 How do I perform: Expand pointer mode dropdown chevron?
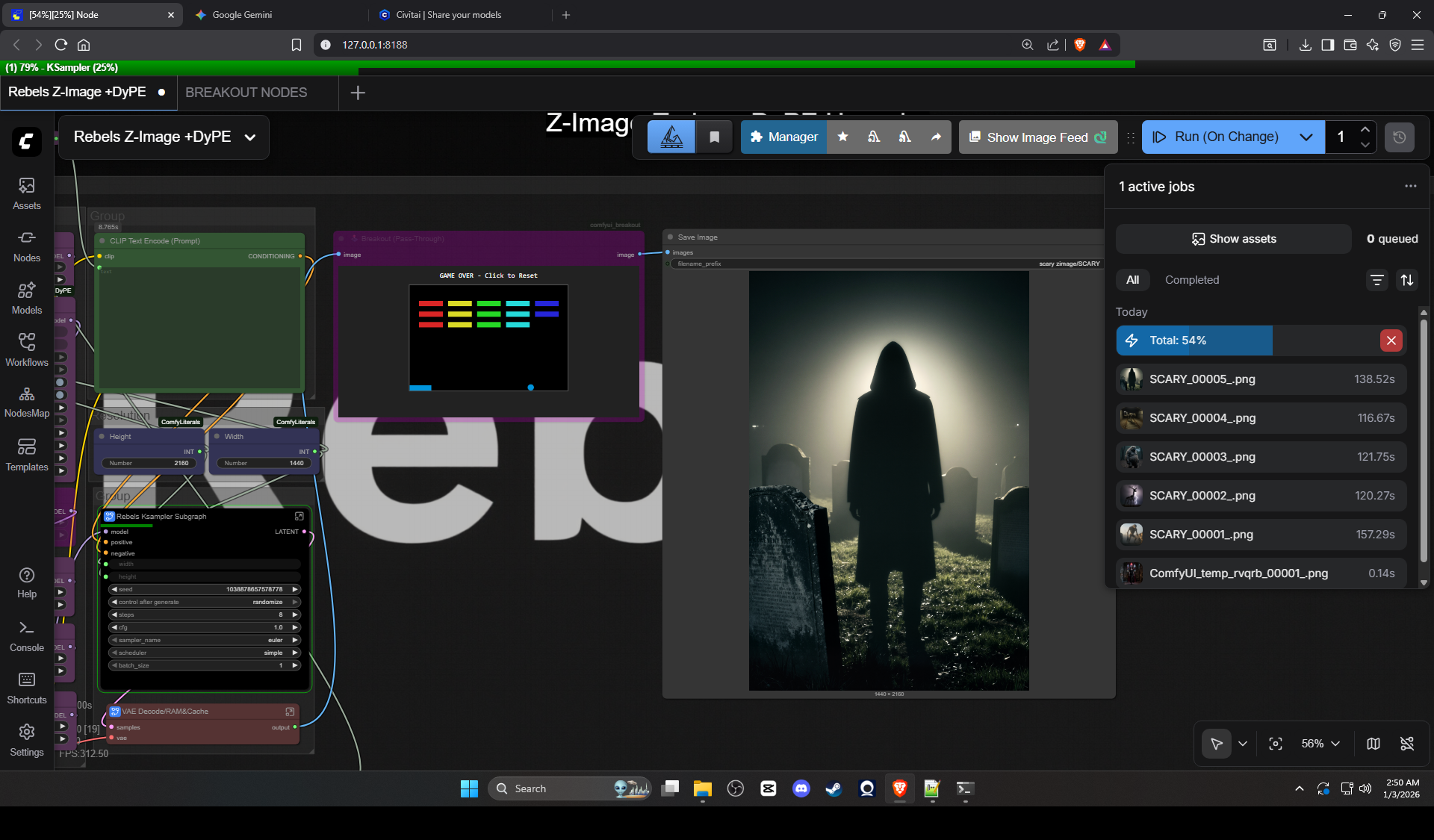(1243, 744)
